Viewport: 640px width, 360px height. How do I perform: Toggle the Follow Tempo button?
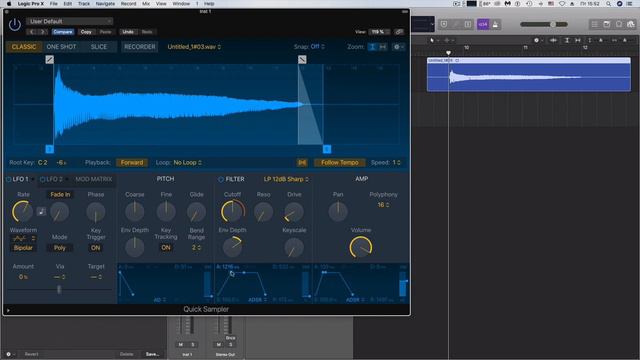tap(340, 162)
